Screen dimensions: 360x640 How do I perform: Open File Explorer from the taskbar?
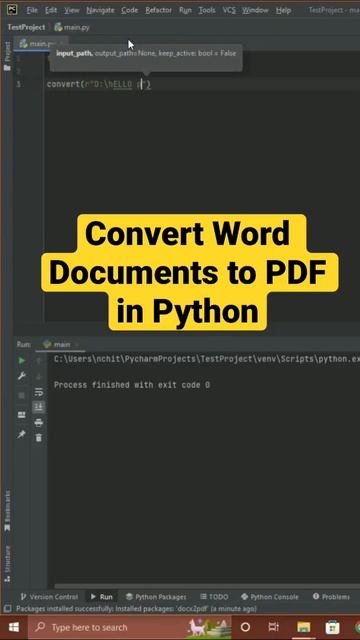pos(303,627)
